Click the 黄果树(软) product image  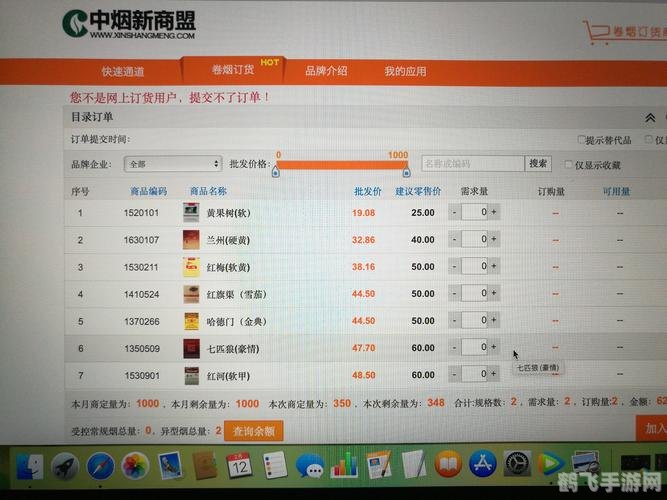(x=191, y=212)
